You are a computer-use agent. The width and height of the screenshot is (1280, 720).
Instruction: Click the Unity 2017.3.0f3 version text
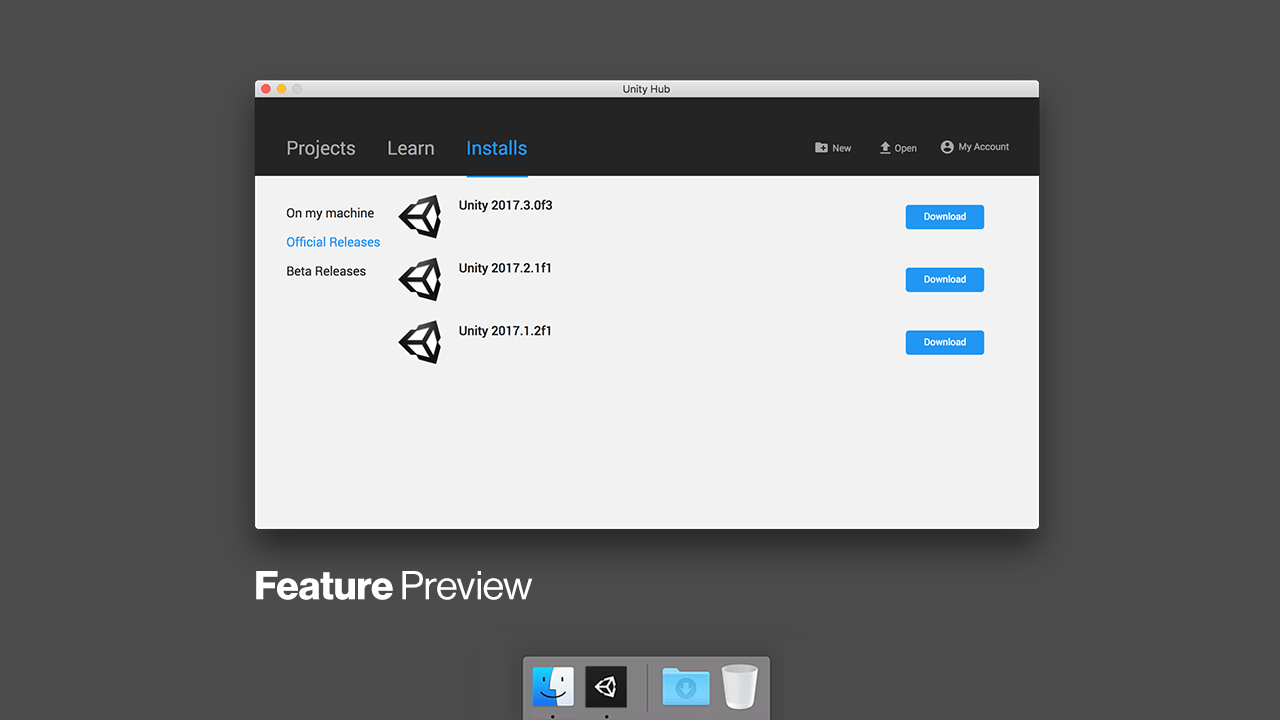(505, 205)
